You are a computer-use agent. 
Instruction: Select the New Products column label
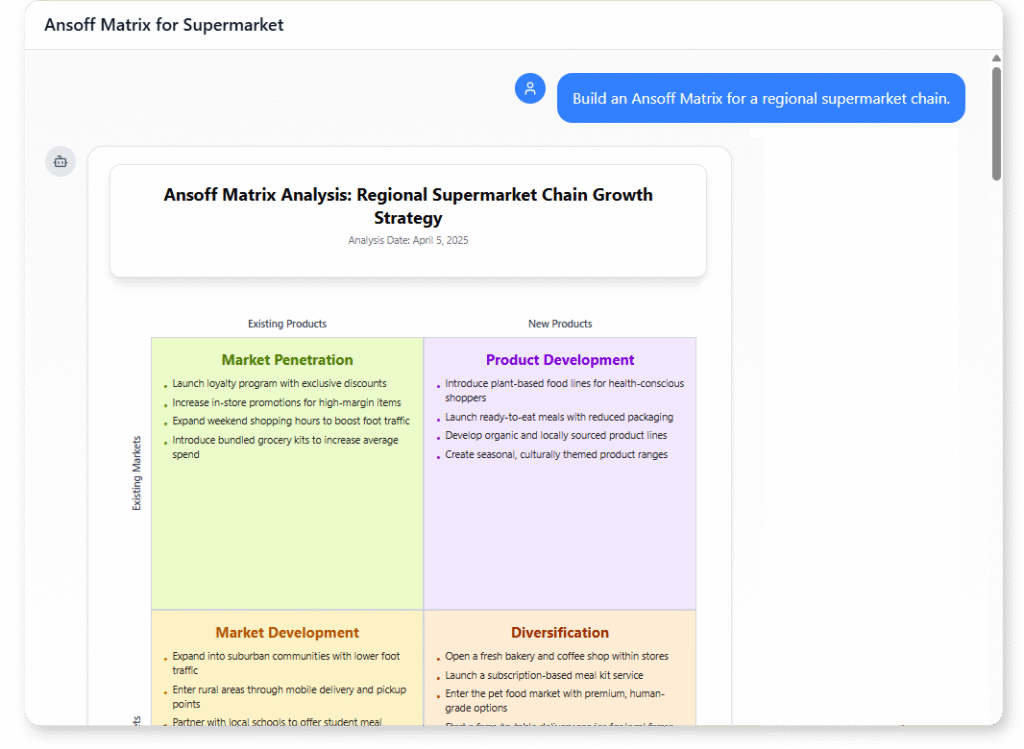click(x=560, y=323)
